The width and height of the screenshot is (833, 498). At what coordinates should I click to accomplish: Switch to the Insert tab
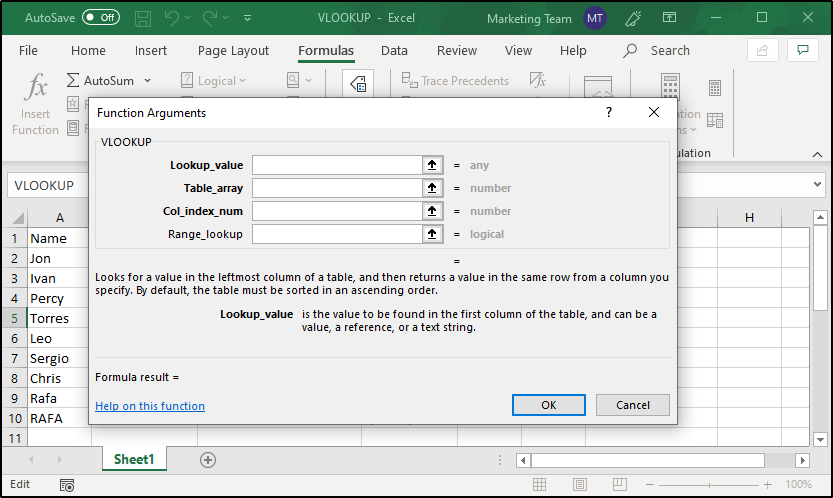point(151,50)
